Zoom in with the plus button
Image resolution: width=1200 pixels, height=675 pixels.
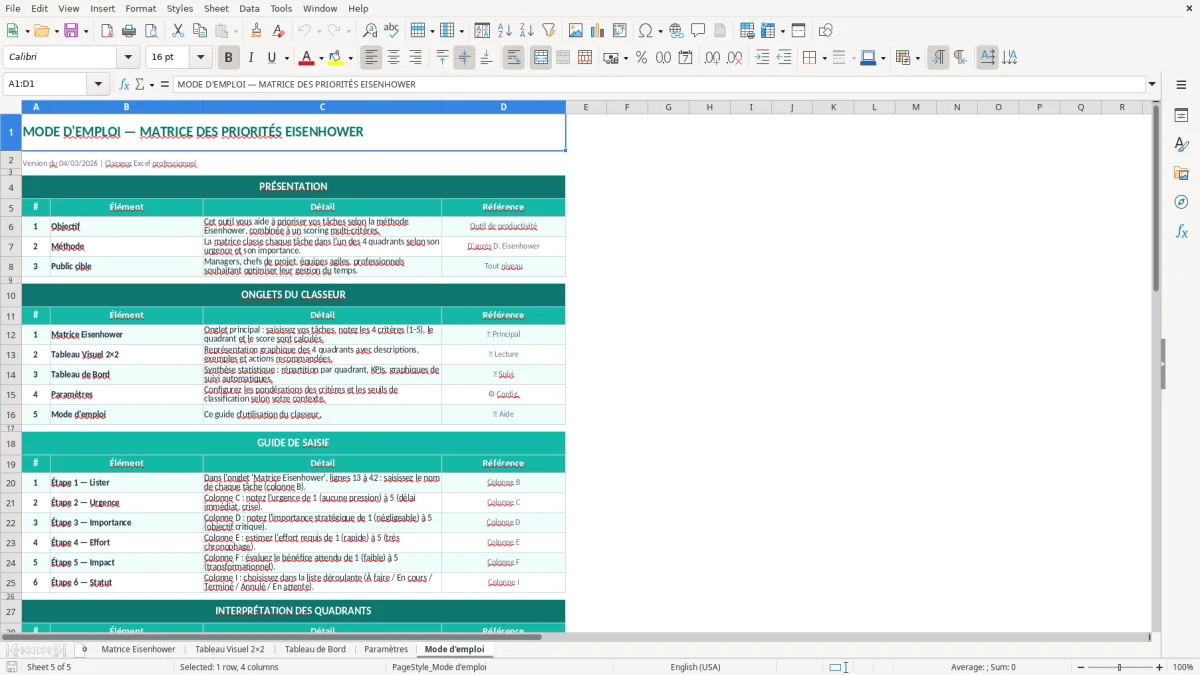tap(1159, 667)
